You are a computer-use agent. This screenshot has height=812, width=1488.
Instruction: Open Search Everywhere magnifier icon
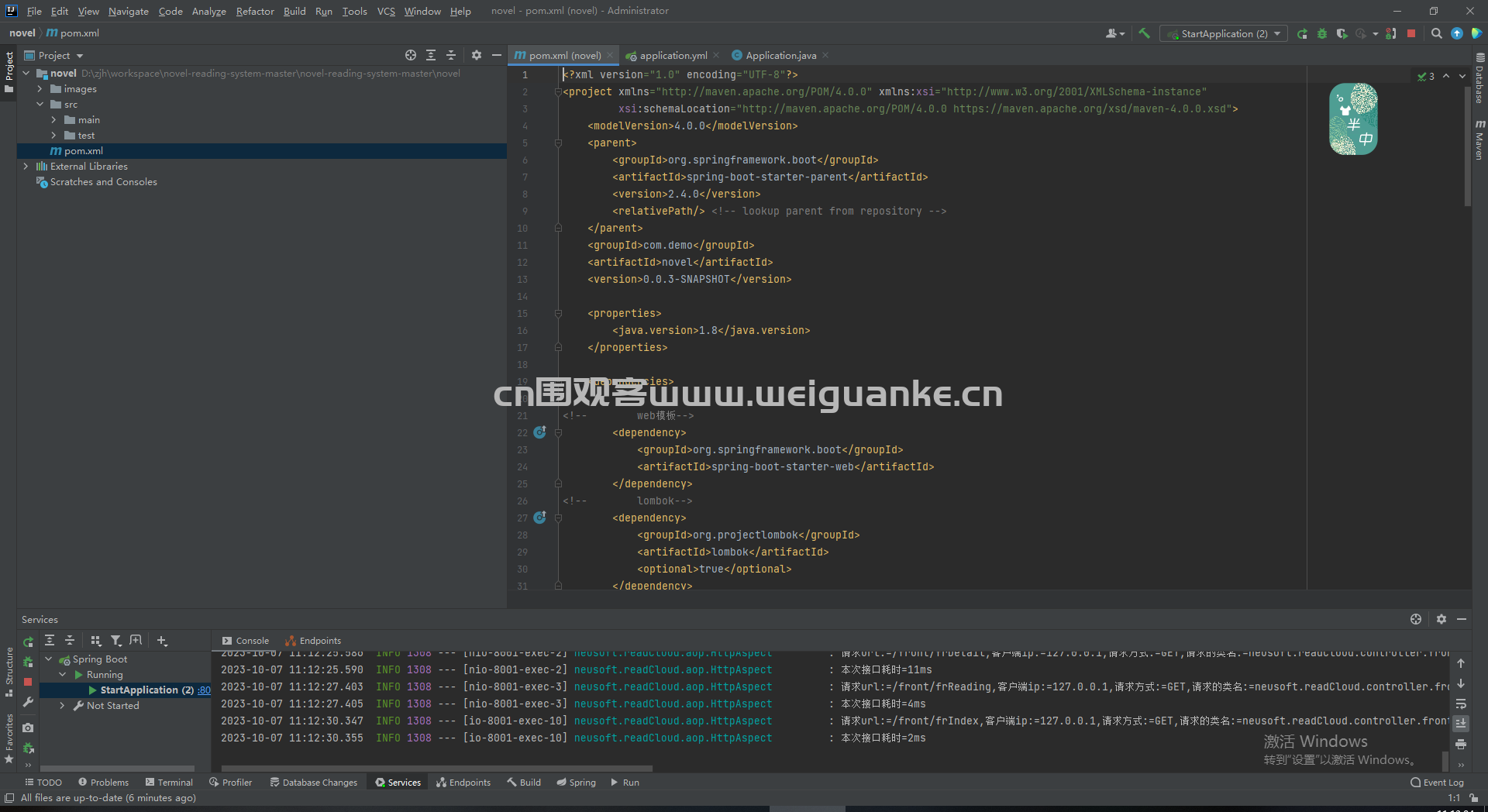pyautogui.click(x=1436, y=33)
